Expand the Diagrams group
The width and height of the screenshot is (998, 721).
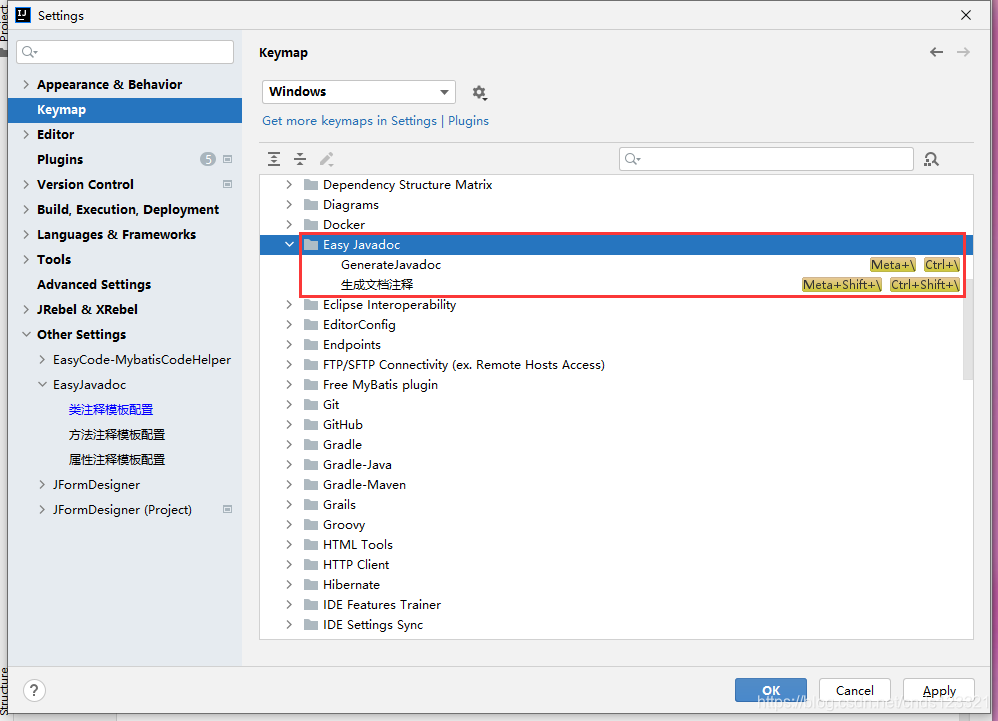pos(290,205)
